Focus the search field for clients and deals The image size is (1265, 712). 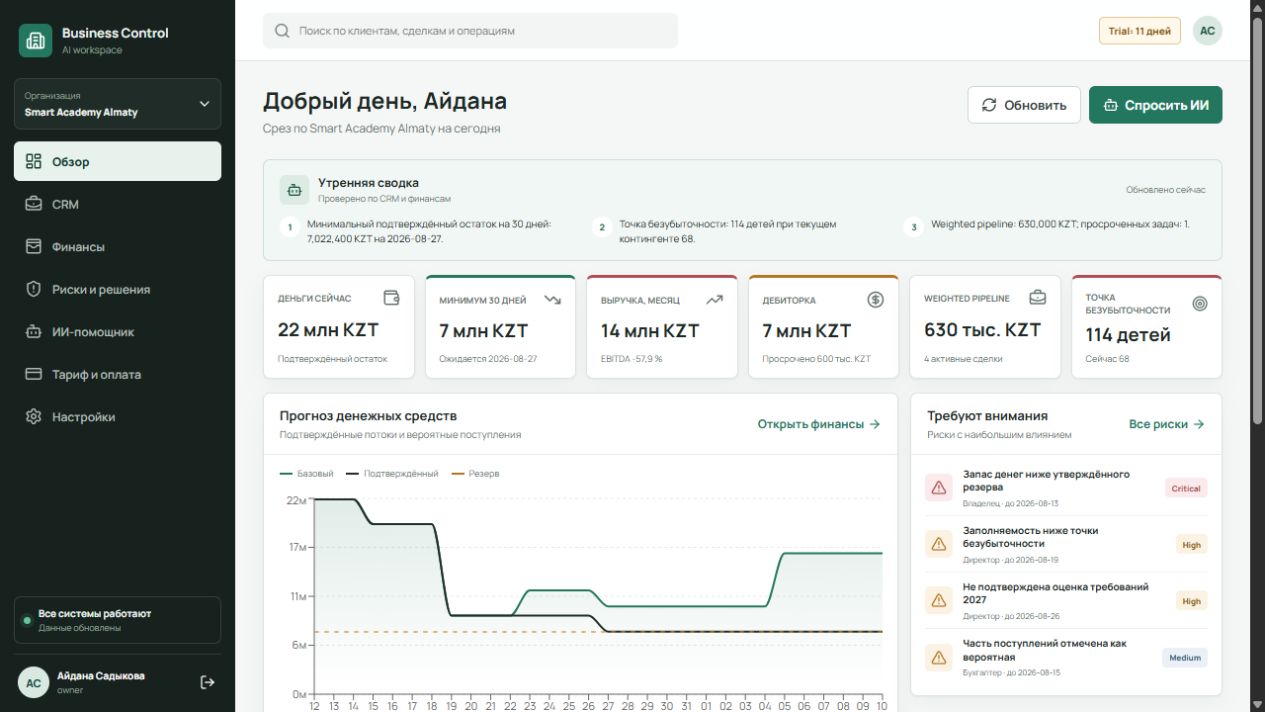coord(470,31)
